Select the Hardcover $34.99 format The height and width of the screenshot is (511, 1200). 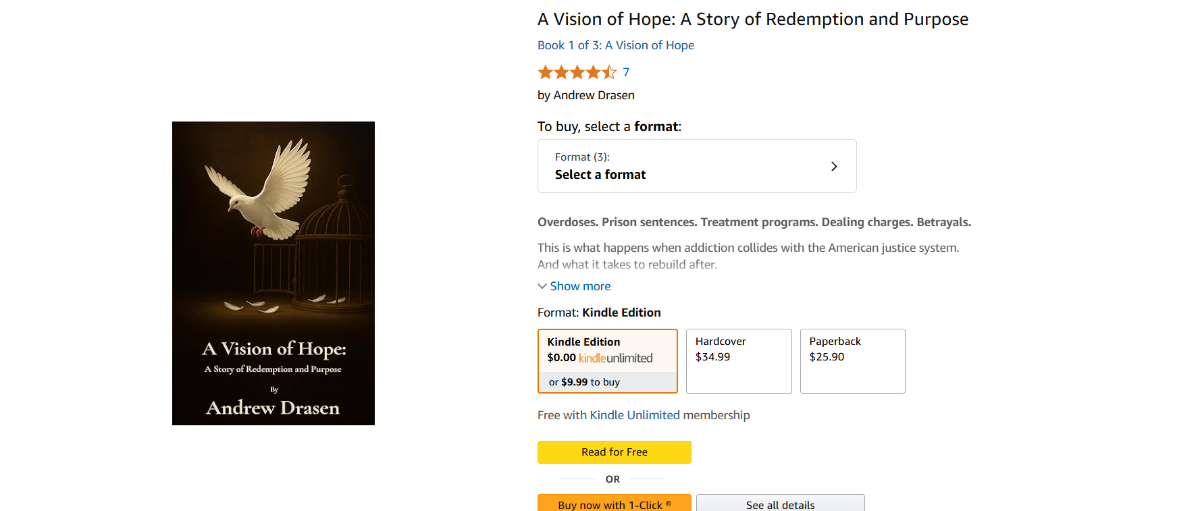click(x=739, y=361)
